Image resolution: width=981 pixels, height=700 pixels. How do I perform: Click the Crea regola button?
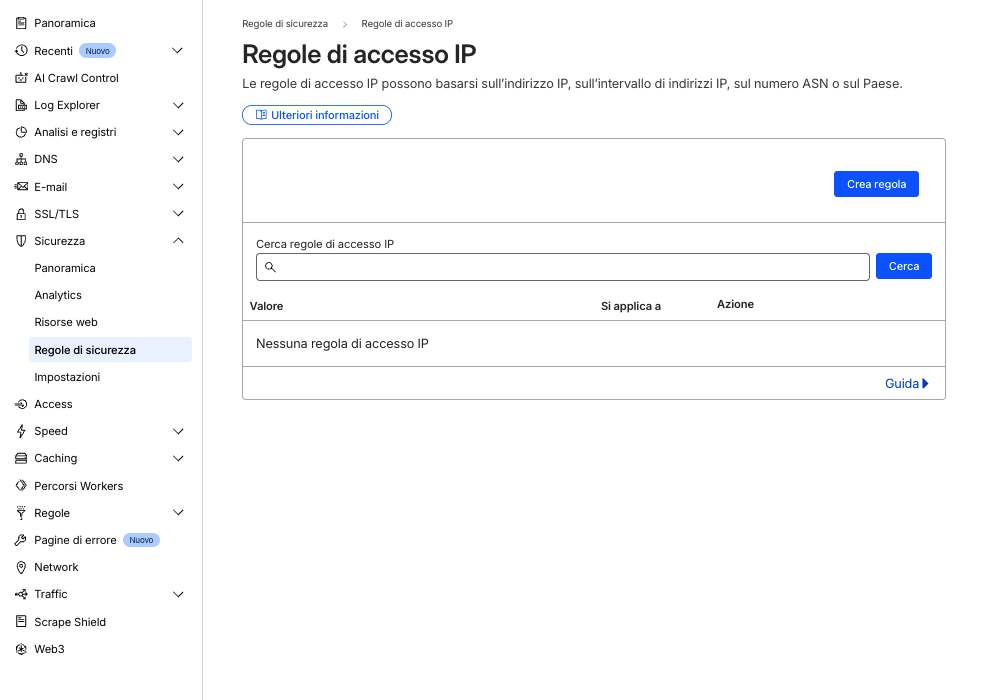pos(876,184)
